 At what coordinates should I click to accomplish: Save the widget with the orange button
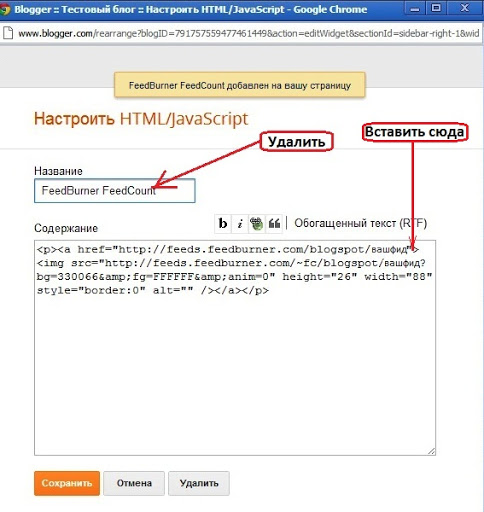(67, 483)
